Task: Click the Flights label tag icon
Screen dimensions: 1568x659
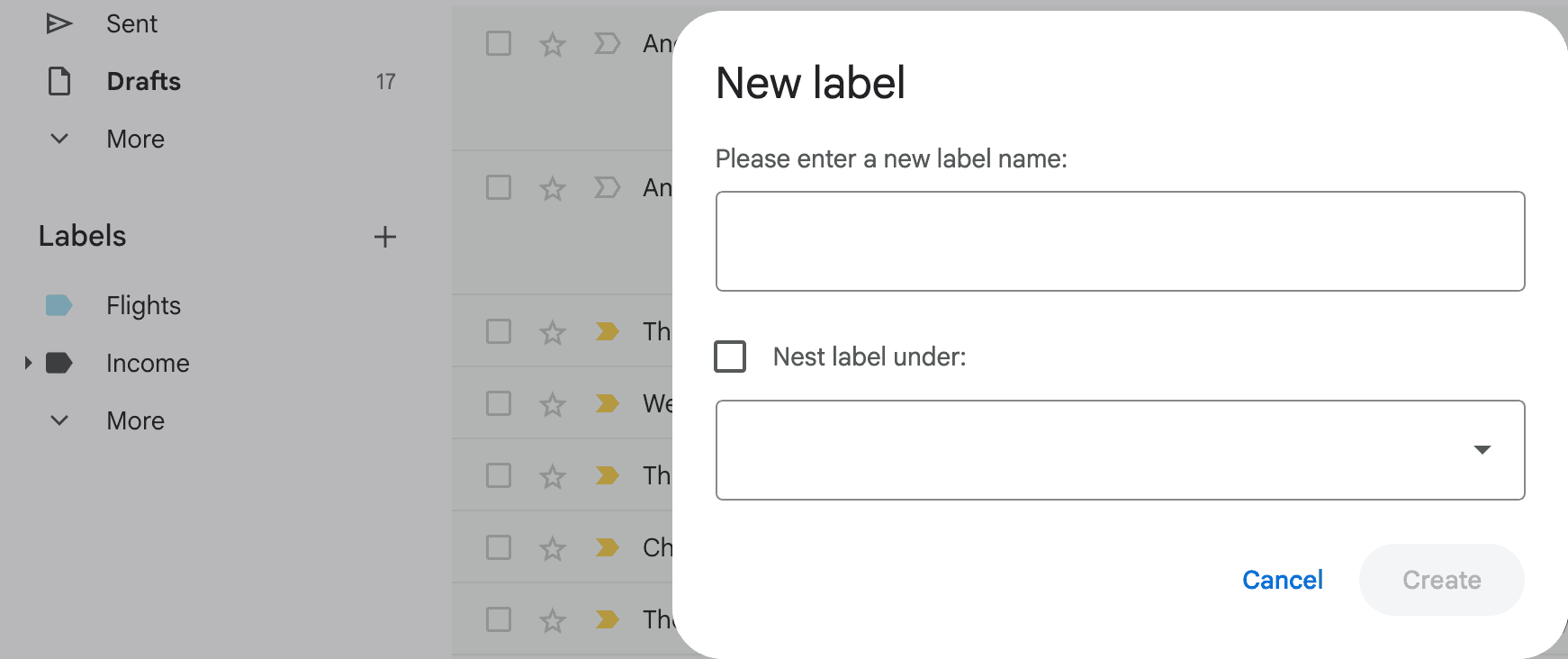Action: click(59, 305)
